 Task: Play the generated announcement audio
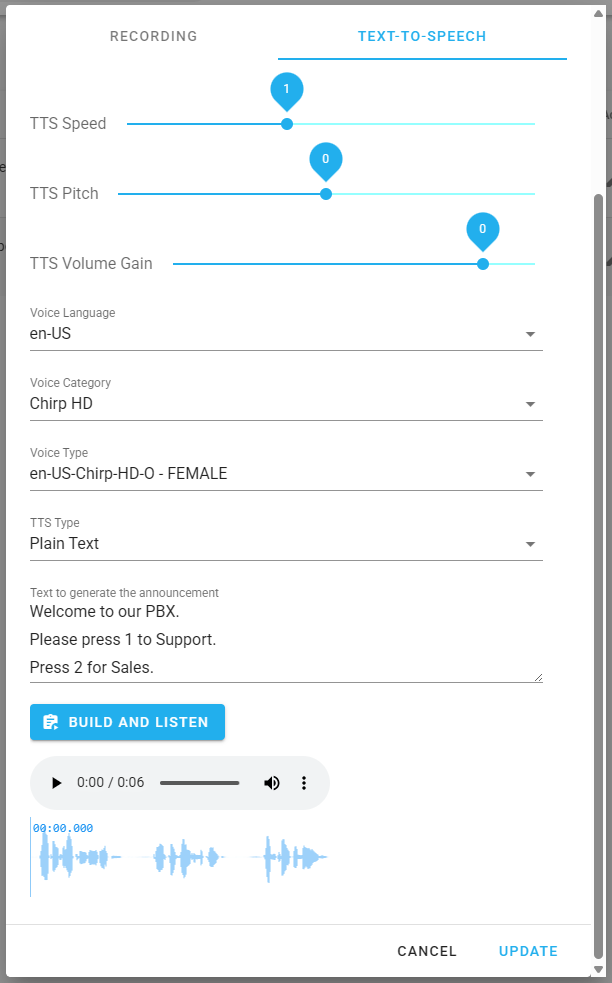click(56, 782)
